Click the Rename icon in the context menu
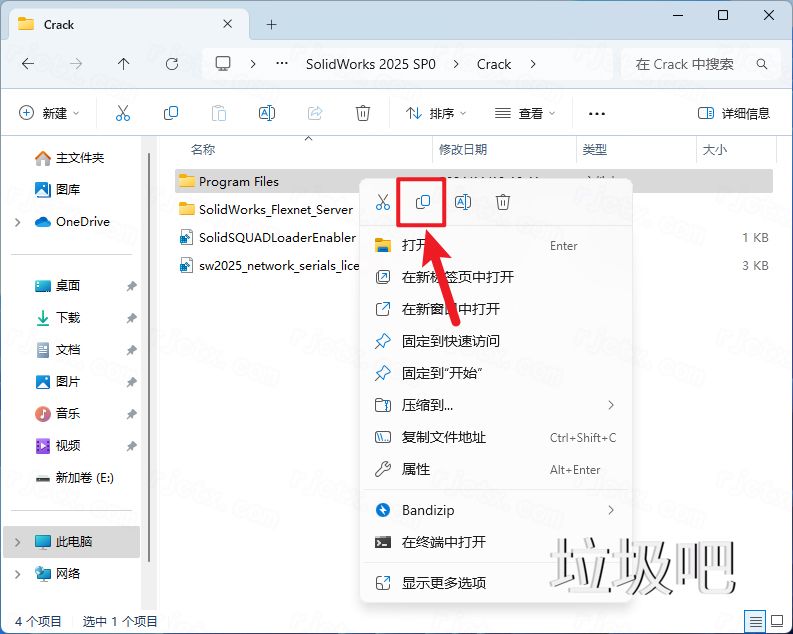Viewport: 793px width, 634px height. tap(463, 202)
